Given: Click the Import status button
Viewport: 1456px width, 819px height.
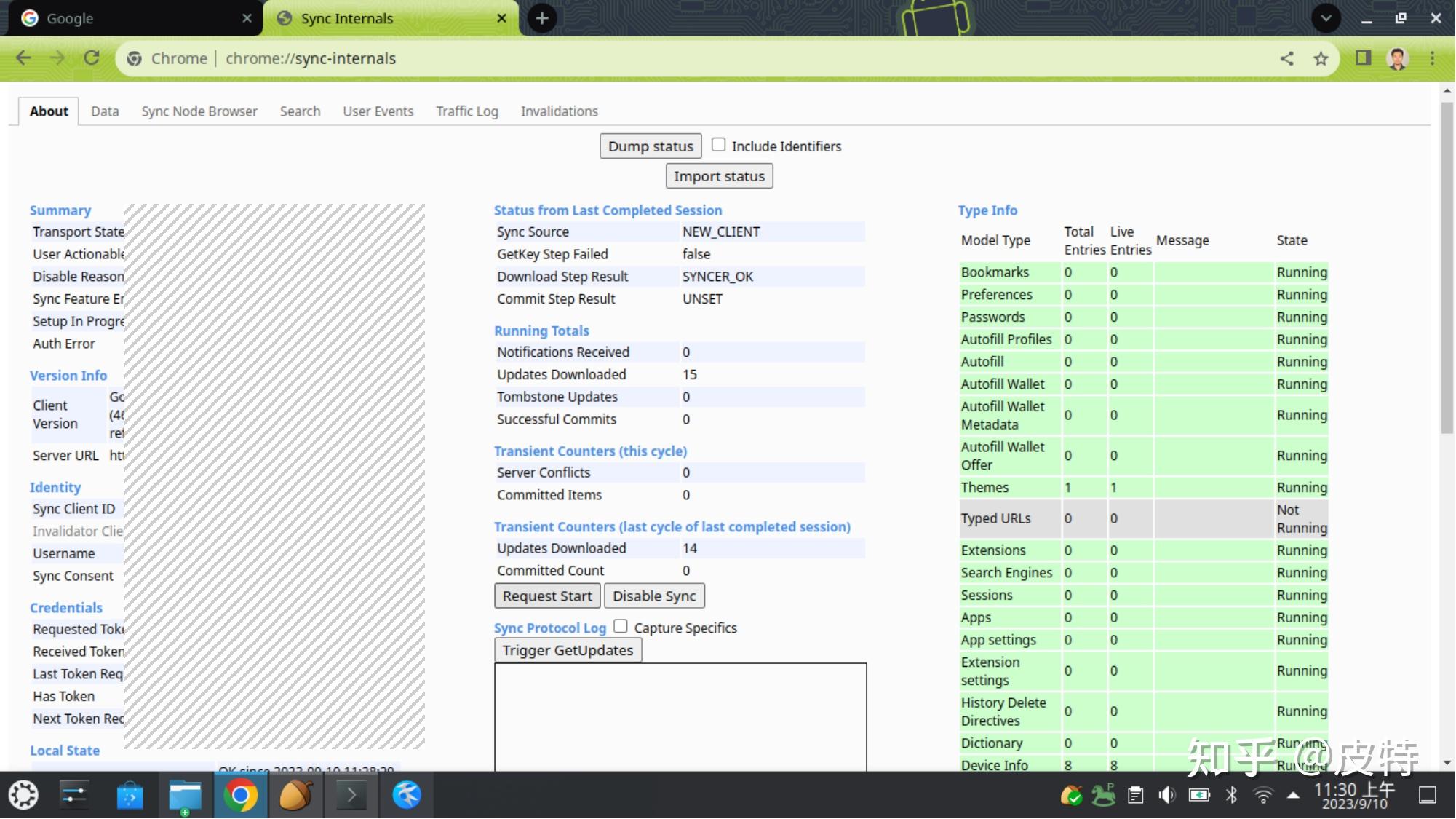Looking at the screenshot, I should coord(719,176).
